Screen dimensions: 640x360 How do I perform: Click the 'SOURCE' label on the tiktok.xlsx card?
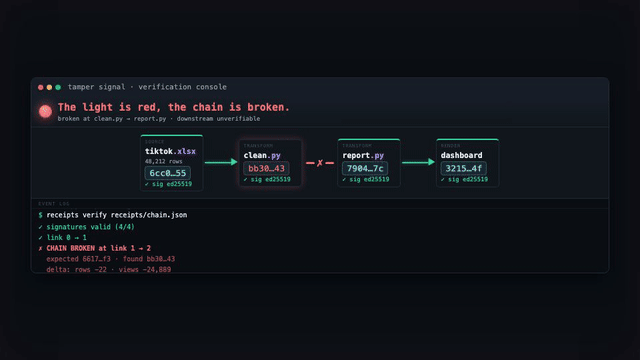tap(155, 142)
